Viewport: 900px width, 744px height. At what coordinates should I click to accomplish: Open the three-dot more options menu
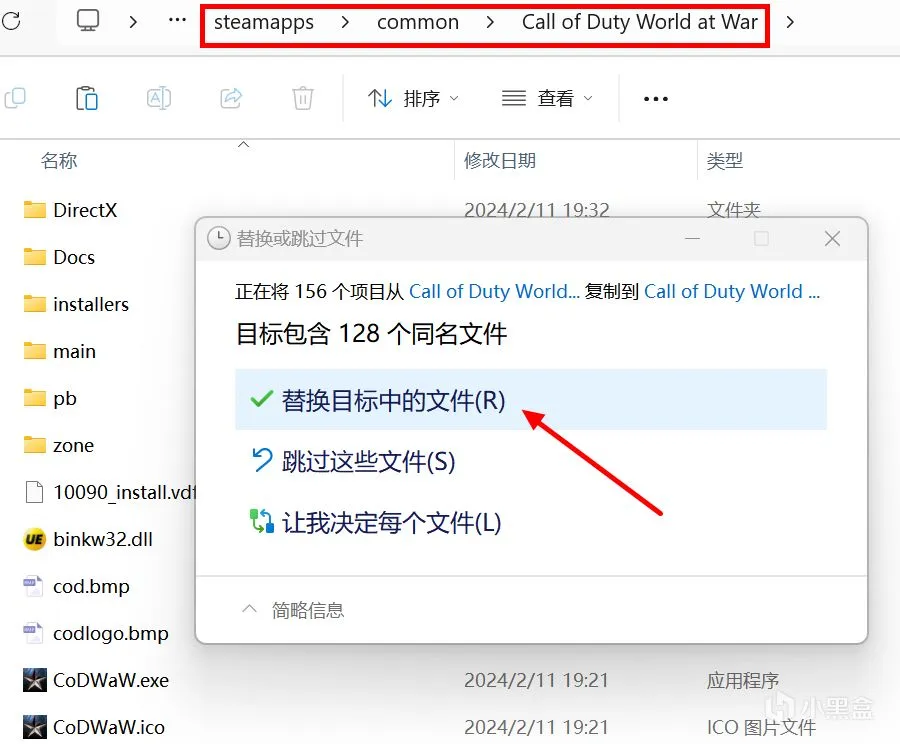655,99
